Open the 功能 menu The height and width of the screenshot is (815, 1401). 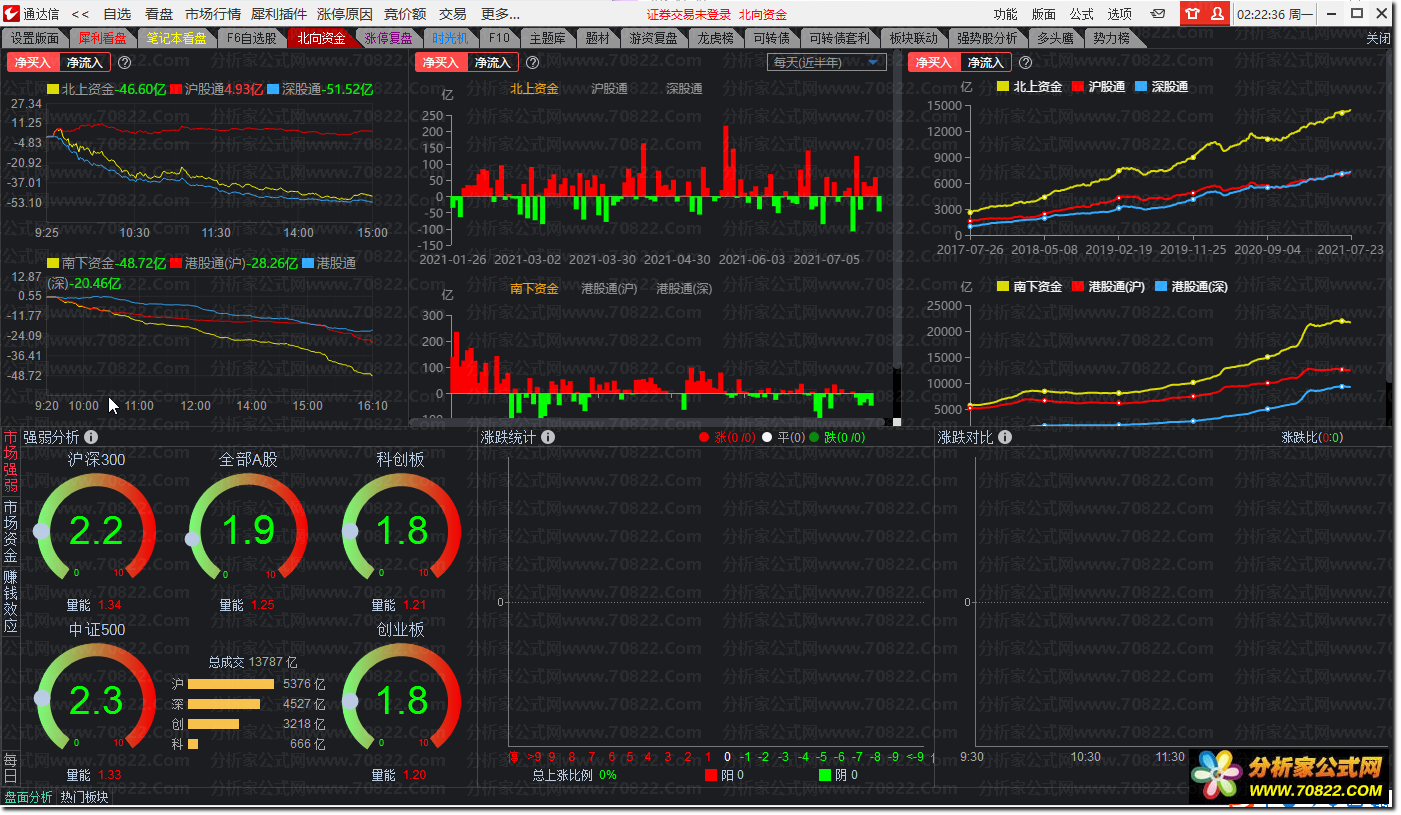(1006, 14)
